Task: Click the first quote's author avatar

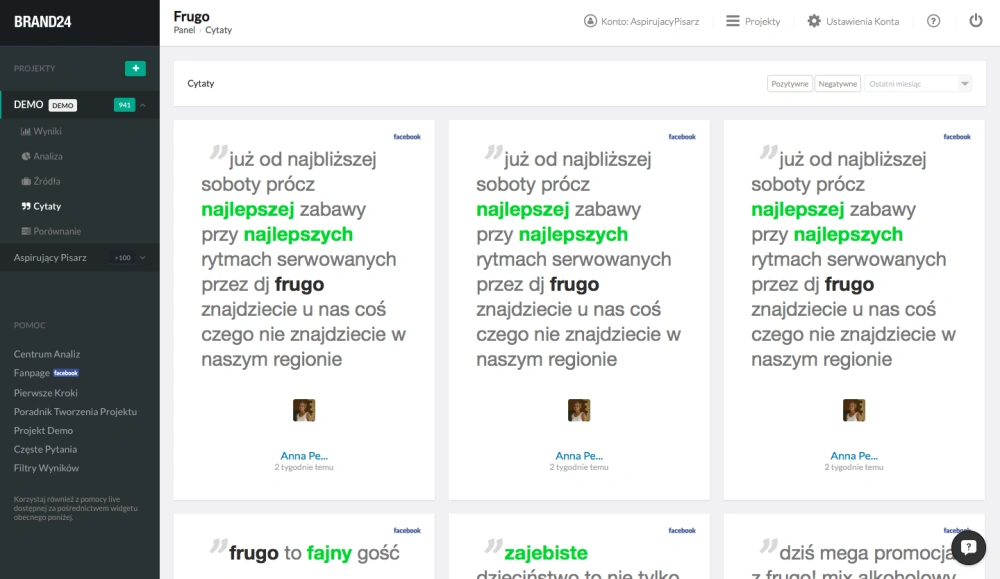Action: 304,410
